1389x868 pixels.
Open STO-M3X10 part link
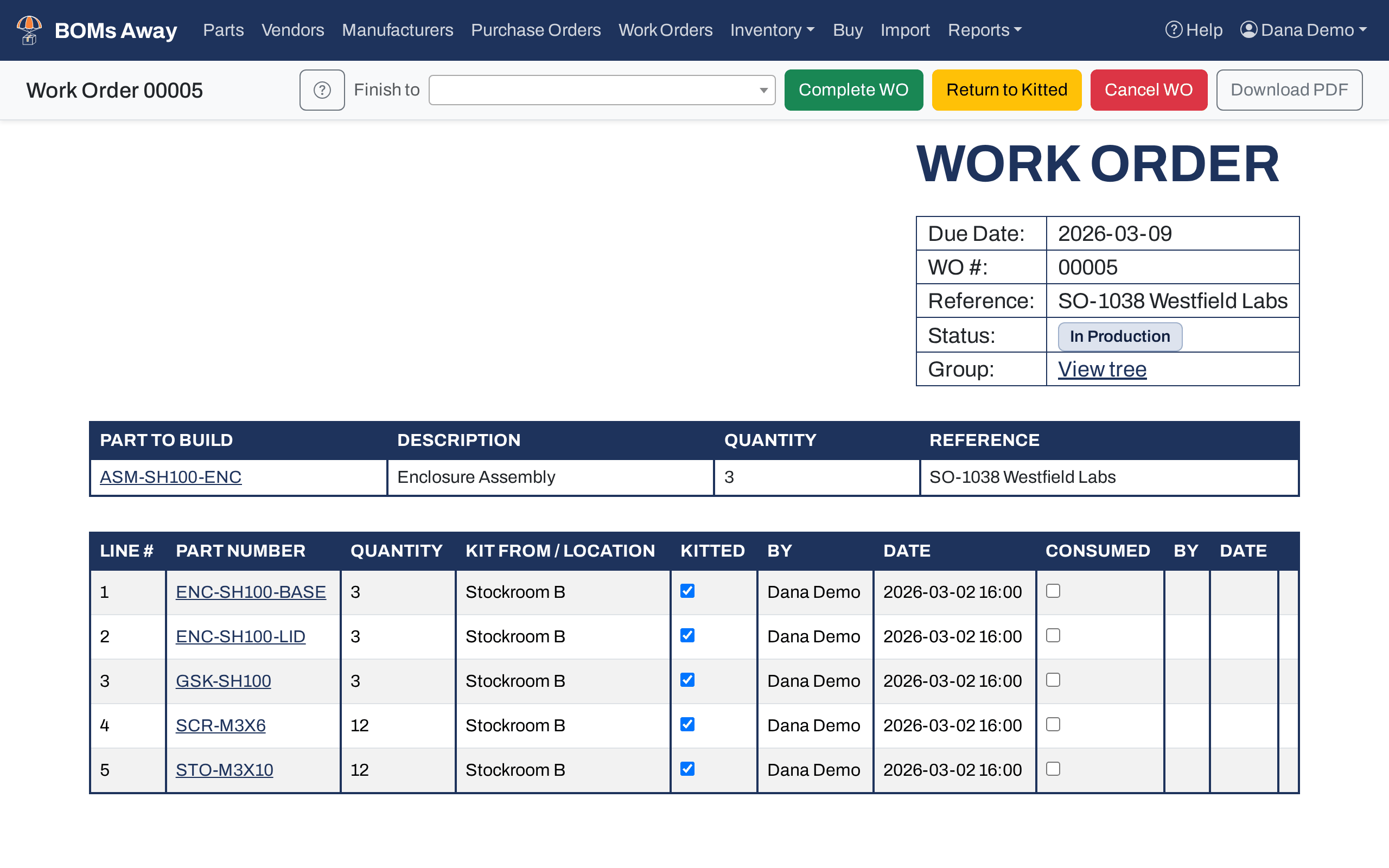225,770
